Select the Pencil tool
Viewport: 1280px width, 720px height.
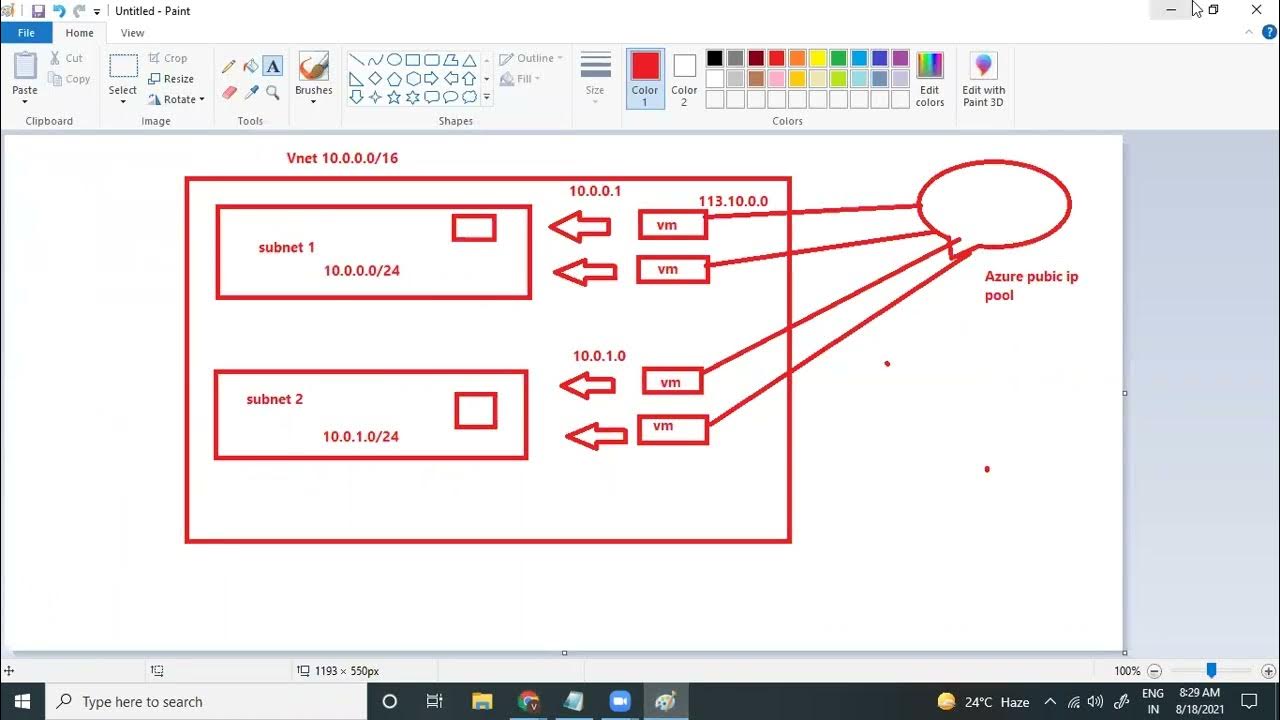pos(229,66)
